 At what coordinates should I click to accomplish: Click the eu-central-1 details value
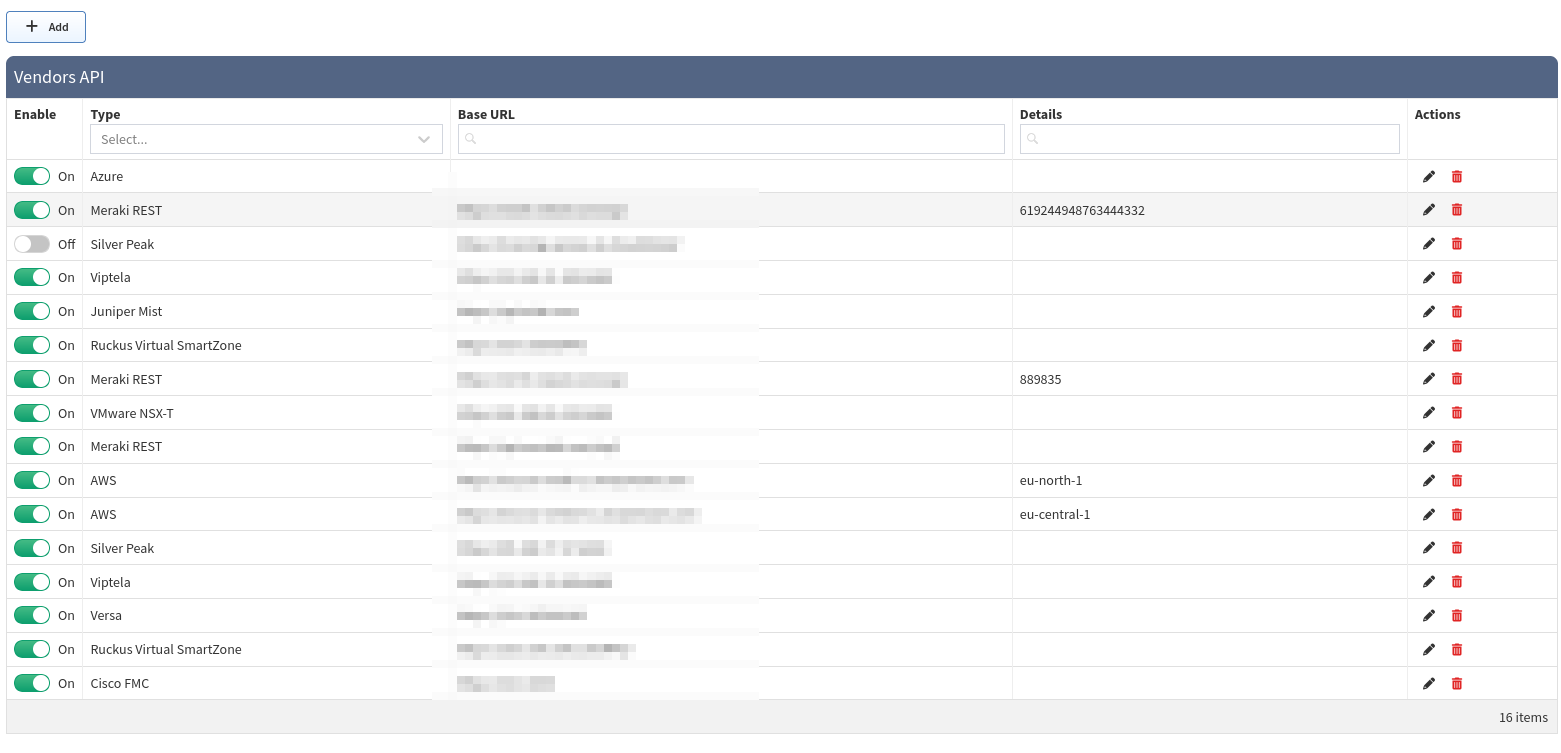click(x=1055, y=514)
